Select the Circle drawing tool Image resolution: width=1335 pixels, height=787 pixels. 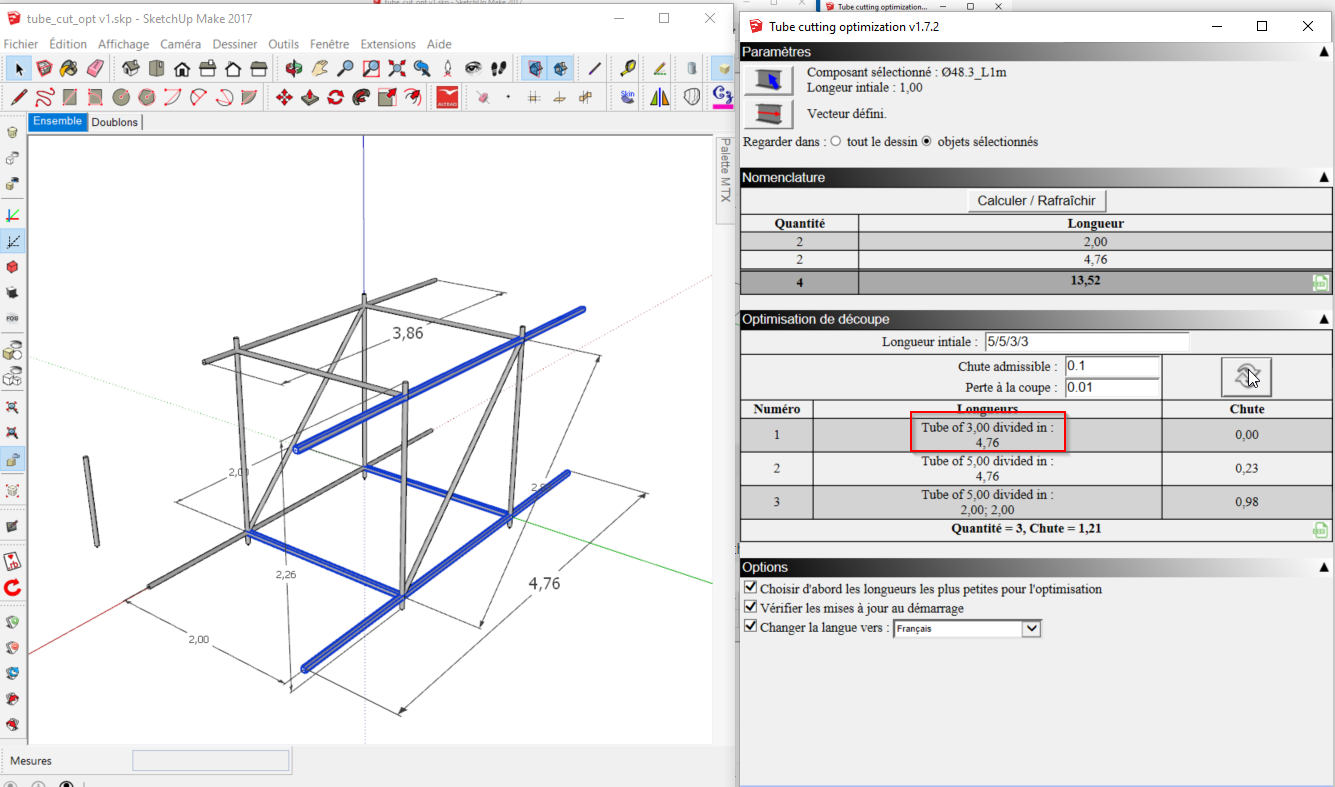point(121,97)
